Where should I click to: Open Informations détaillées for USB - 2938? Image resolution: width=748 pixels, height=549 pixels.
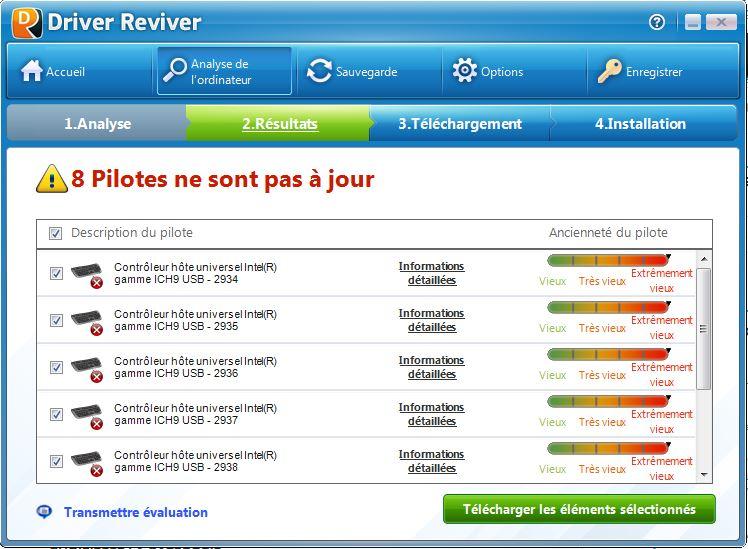point(432,461)
